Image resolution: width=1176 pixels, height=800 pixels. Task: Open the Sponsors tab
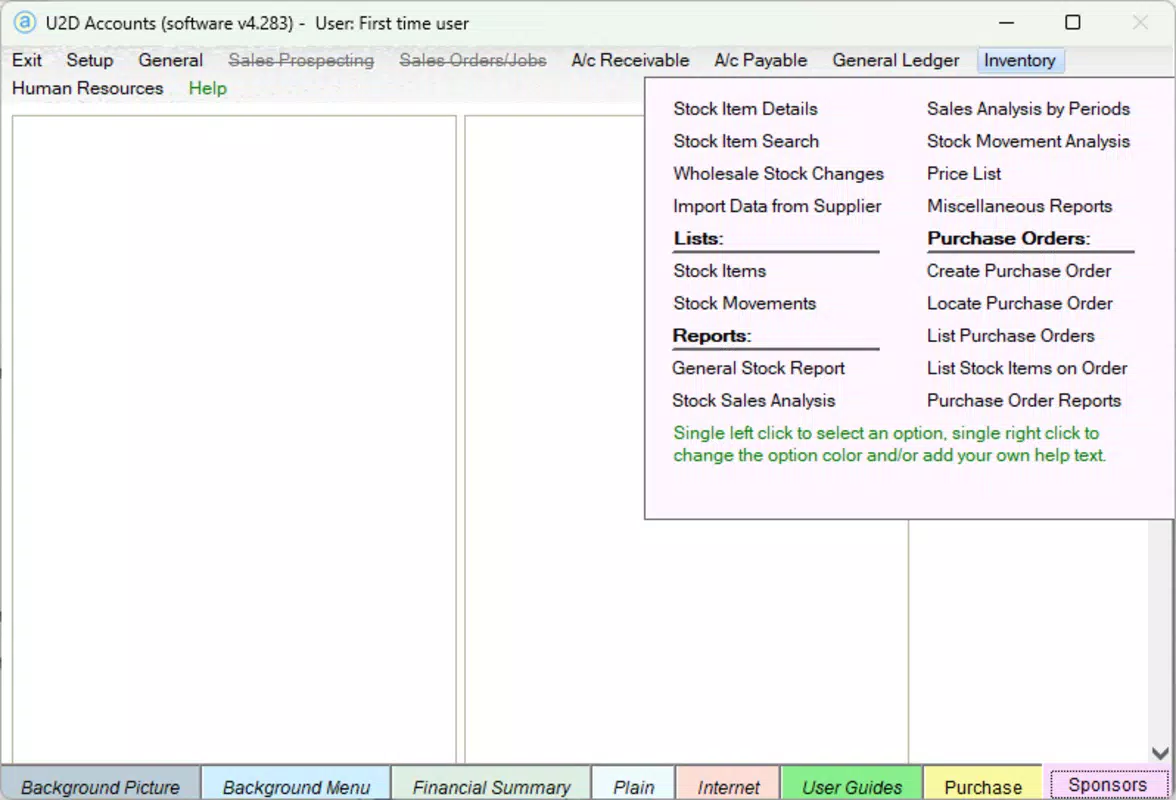pyautogui.click(x=1107, y=785)
